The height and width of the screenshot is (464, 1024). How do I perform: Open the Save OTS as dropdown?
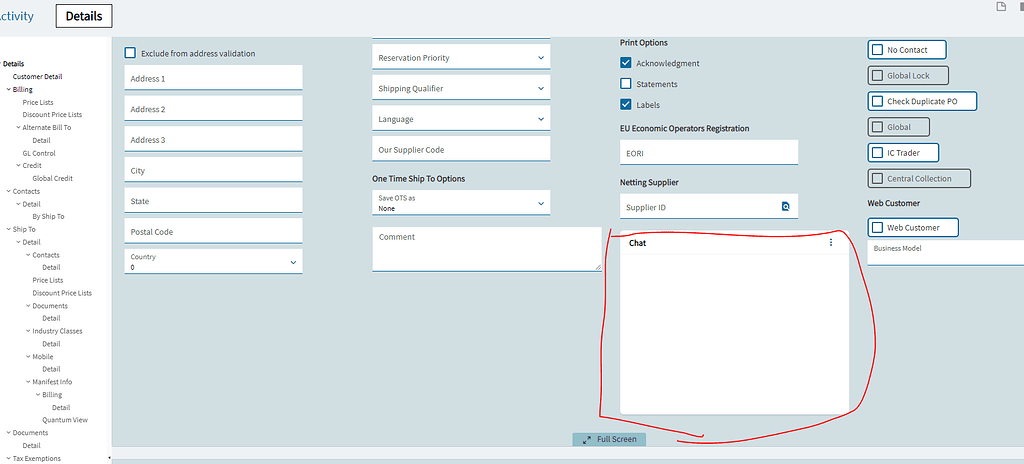[x=461, y=203]
